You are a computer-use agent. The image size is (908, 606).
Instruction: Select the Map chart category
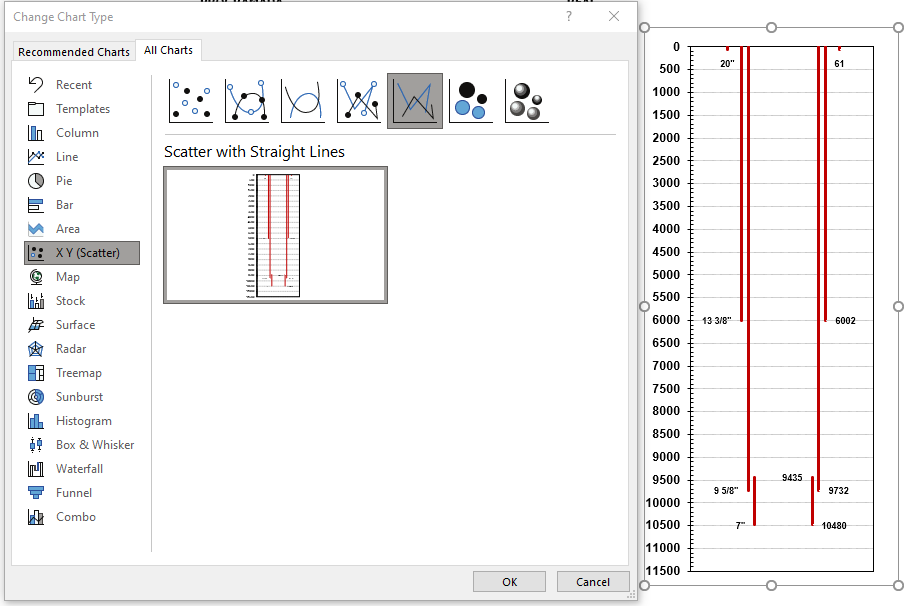tap(82, 277)
